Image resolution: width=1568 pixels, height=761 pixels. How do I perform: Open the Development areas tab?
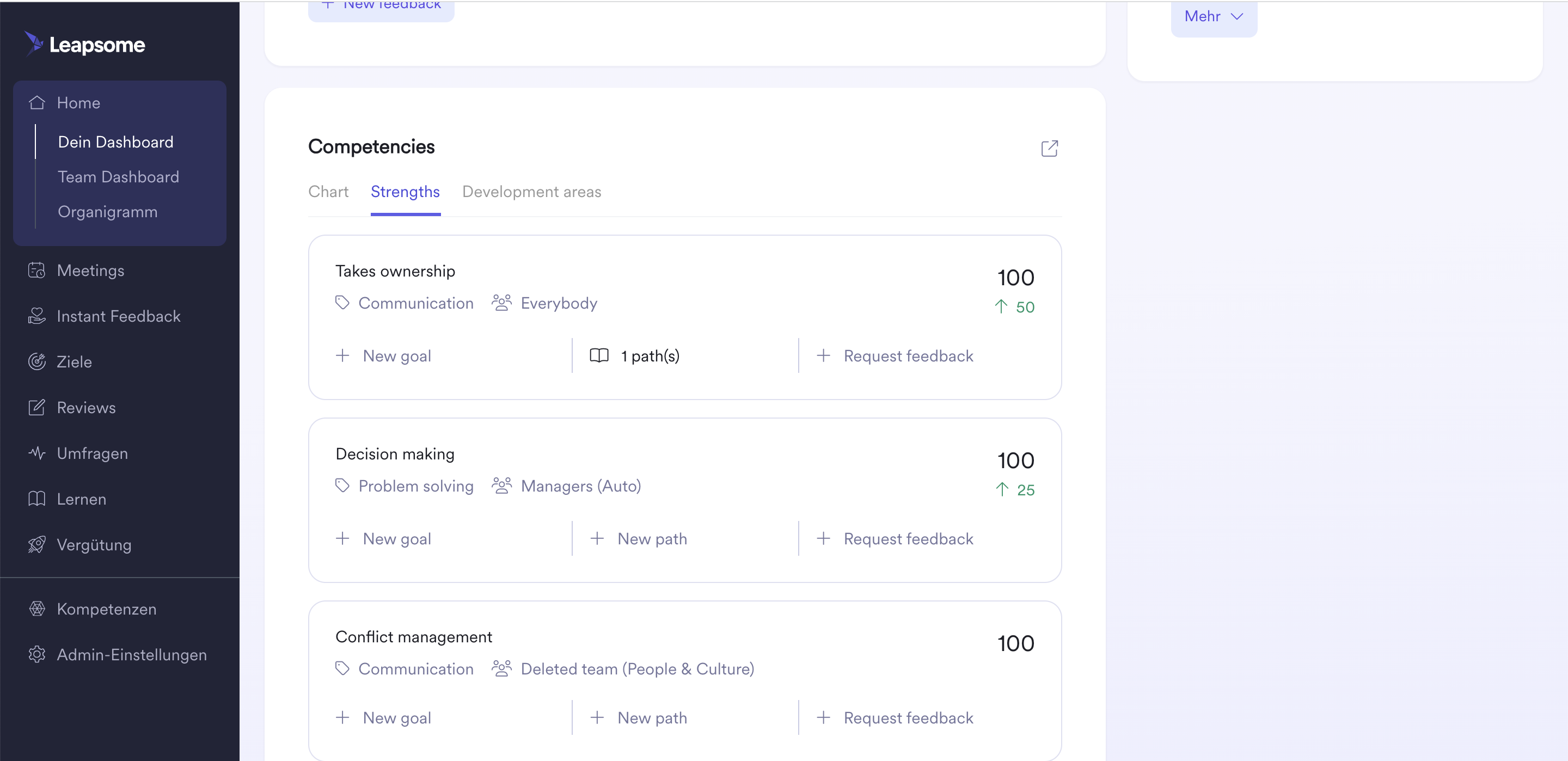pos(531,191)
